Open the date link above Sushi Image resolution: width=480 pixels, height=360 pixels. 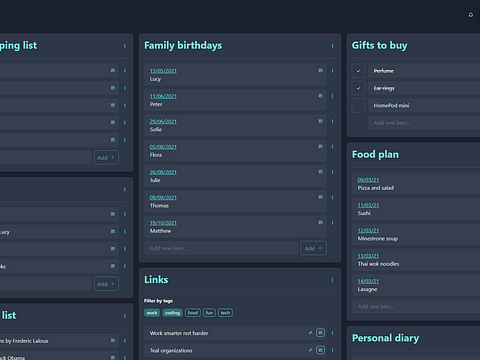368,205
